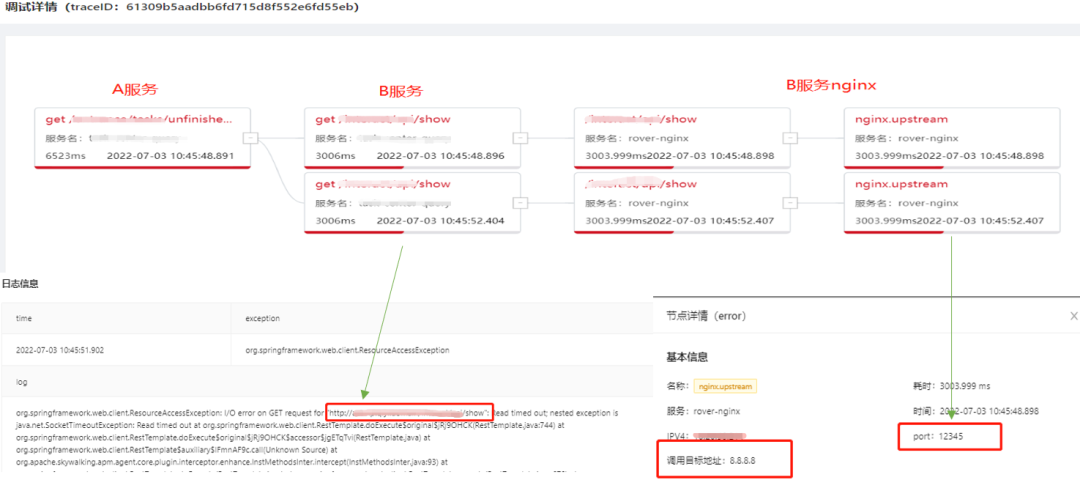Click the 基本信息 heading

[687, 357]
